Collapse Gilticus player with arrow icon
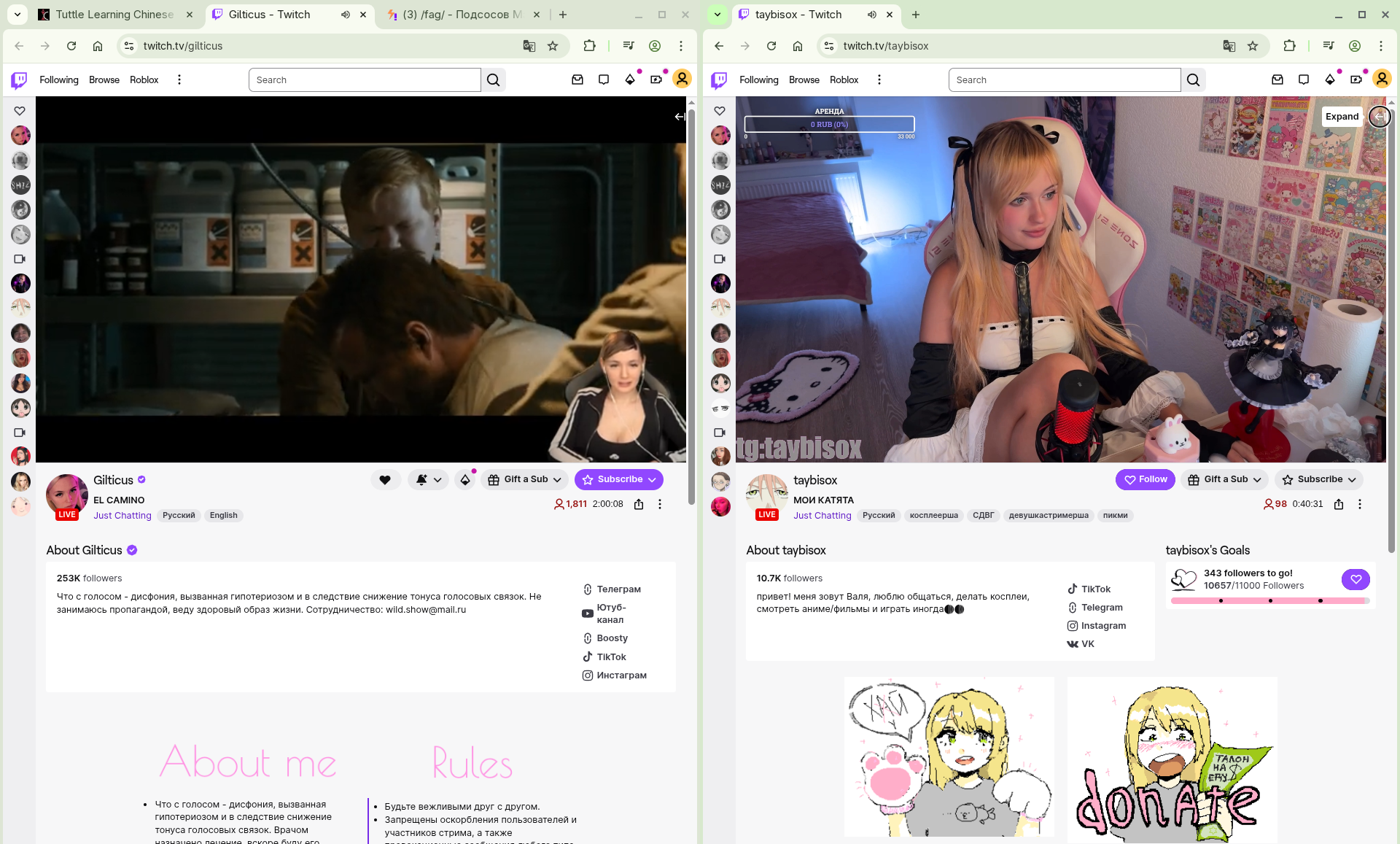The width and height of the screenshot is (1400, 844). [x=680, y=117]
